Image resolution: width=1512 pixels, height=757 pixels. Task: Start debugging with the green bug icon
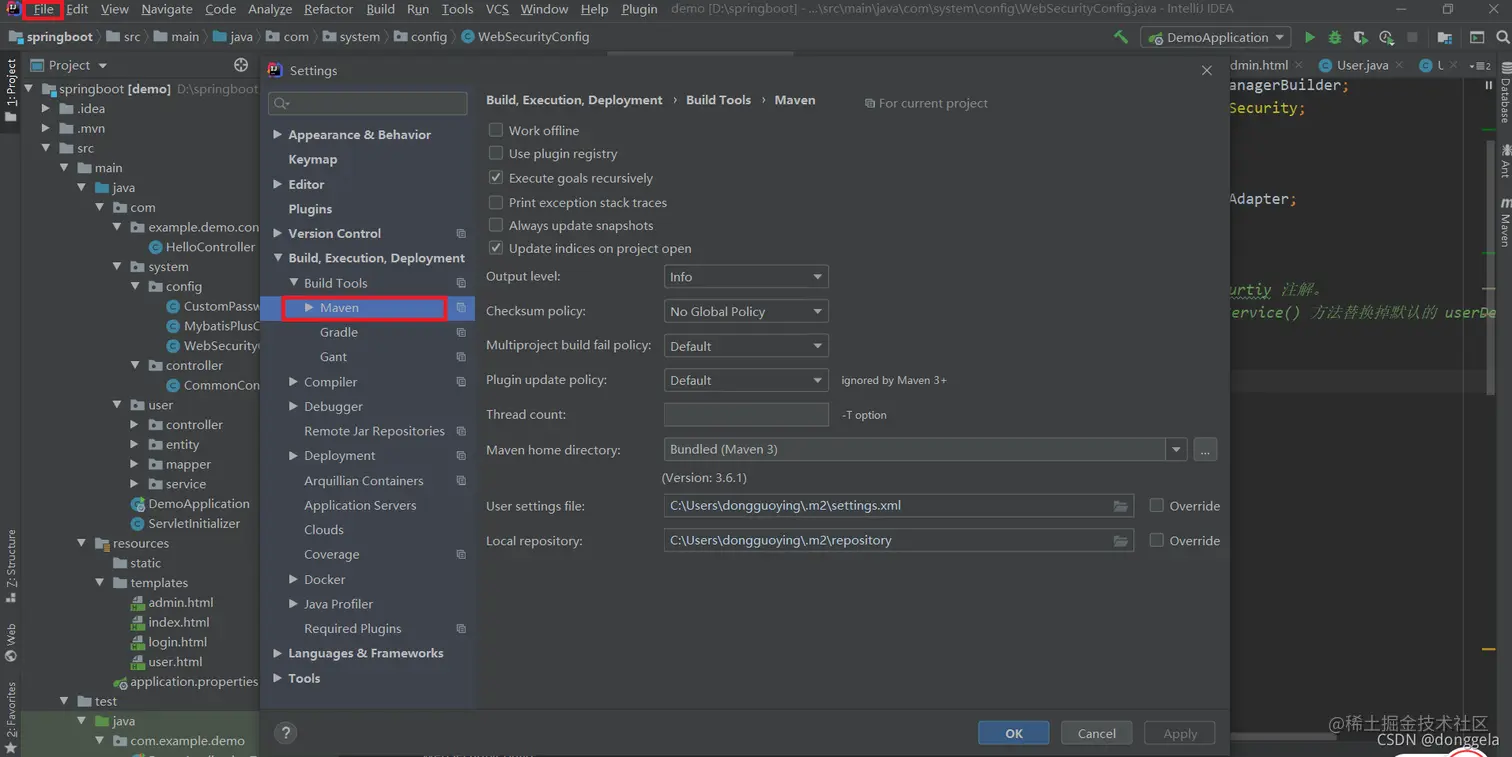pos(1334,37)
